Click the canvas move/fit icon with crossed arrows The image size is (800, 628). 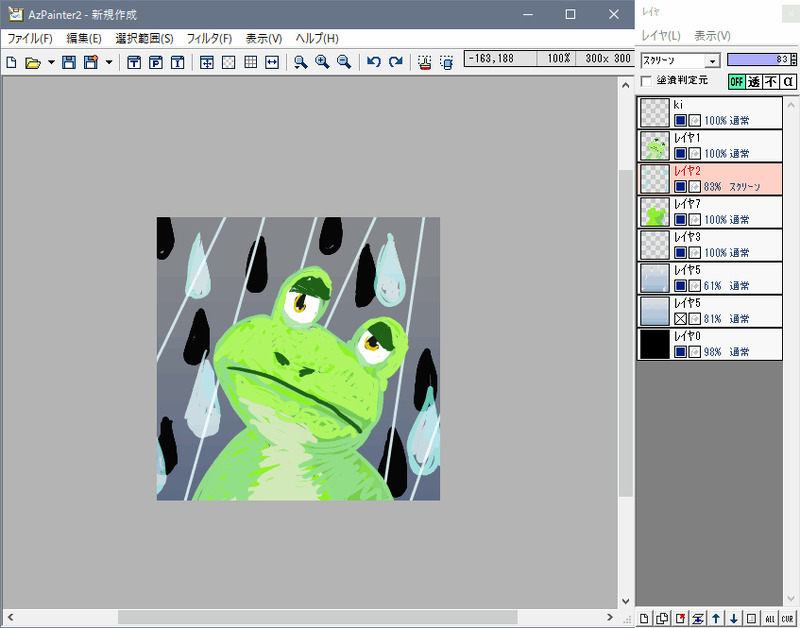pos(207,62)
